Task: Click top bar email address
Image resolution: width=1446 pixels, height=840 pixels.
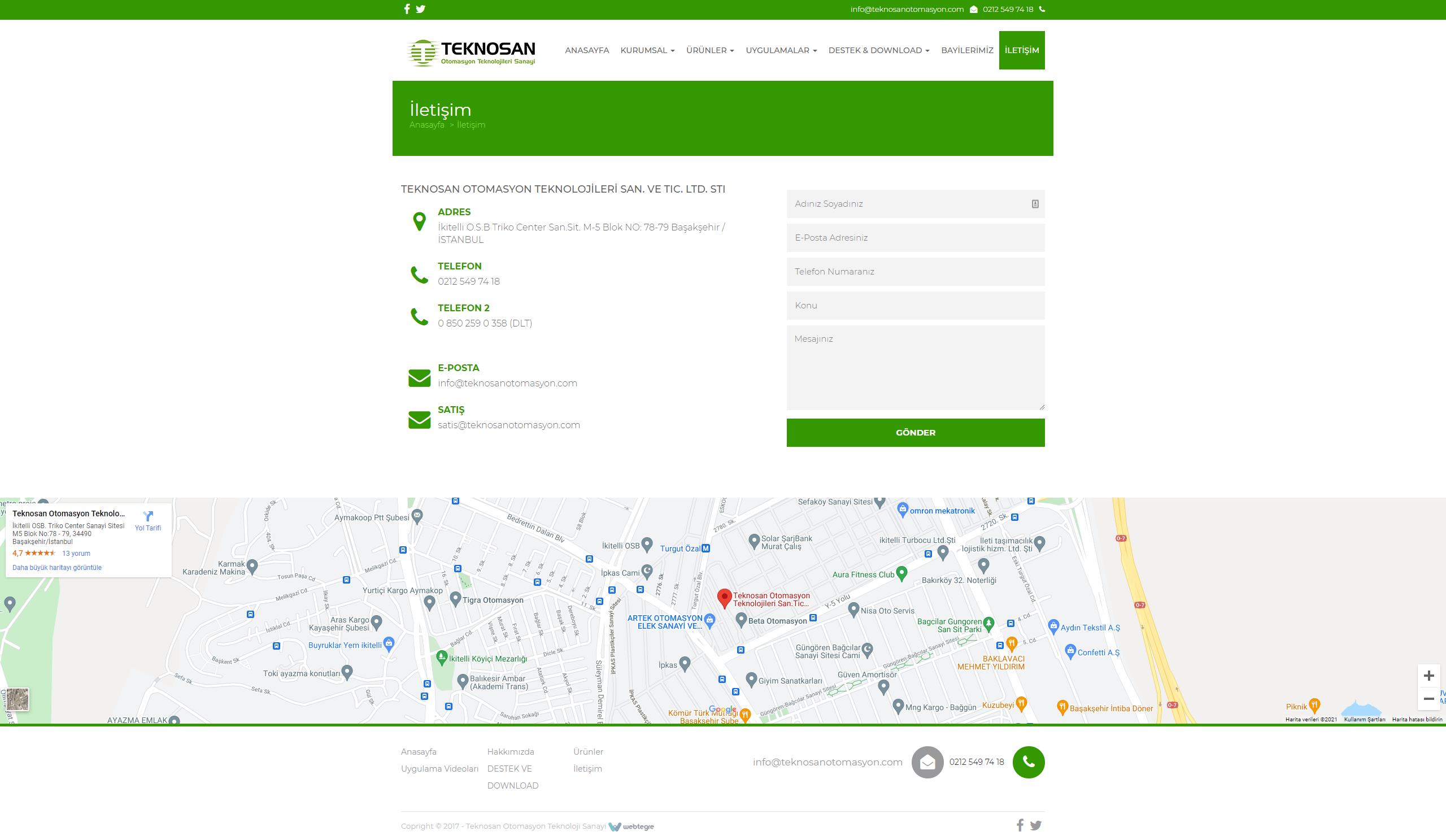Action: click(x=907, y=9)
